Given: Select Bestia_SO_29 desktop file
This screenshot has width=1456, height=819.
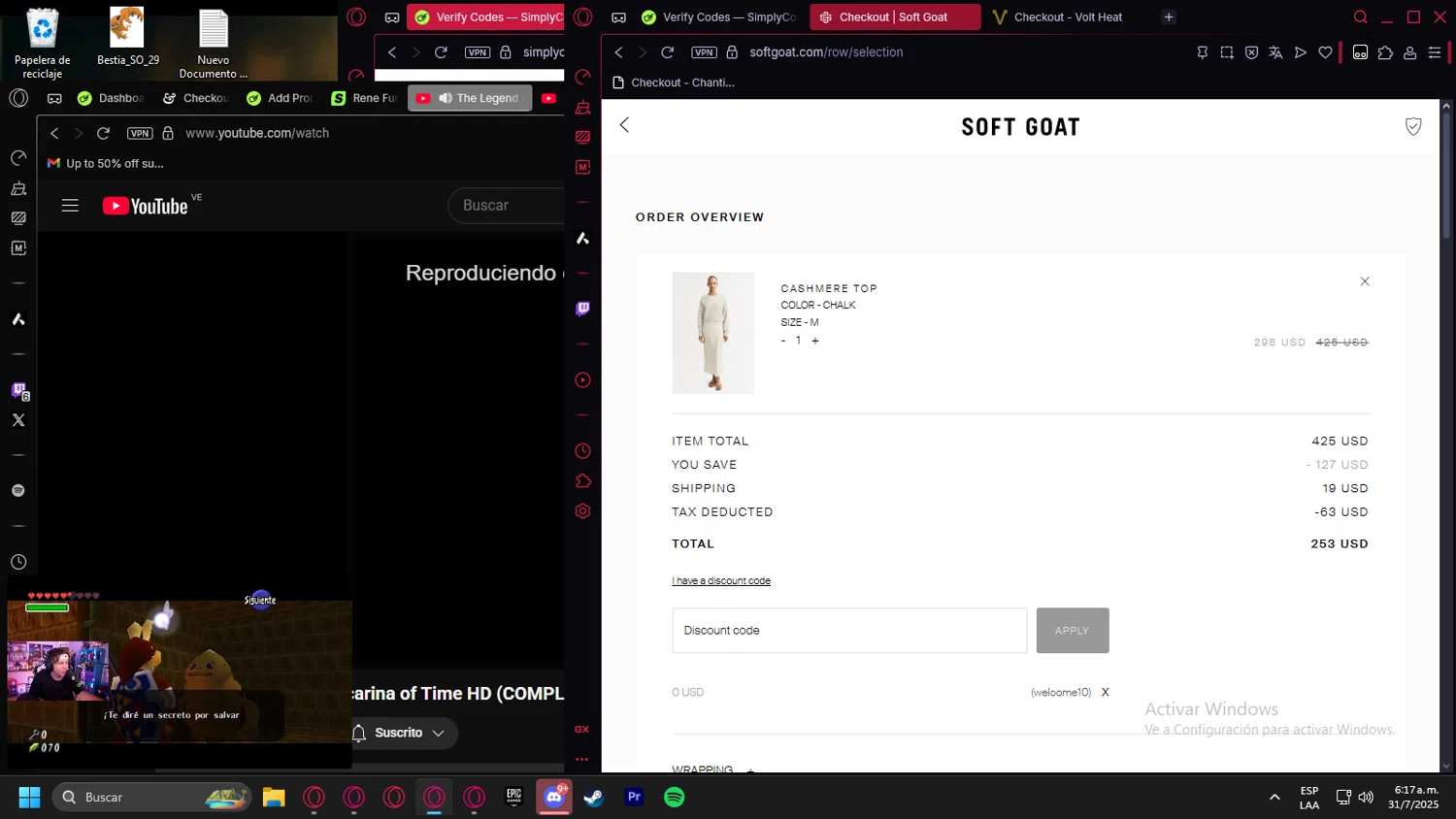Looking at the screenshot, I should [128, 37].
